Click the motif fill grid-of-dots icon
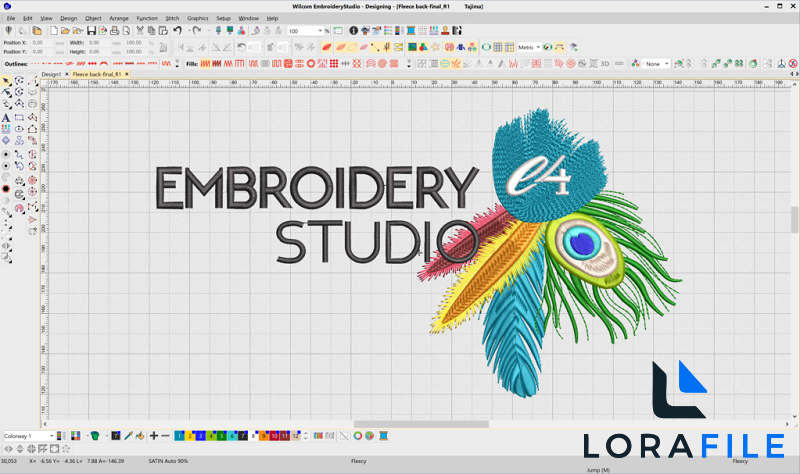Viewport: 800px width, 474px height. [x=334, y=64]
